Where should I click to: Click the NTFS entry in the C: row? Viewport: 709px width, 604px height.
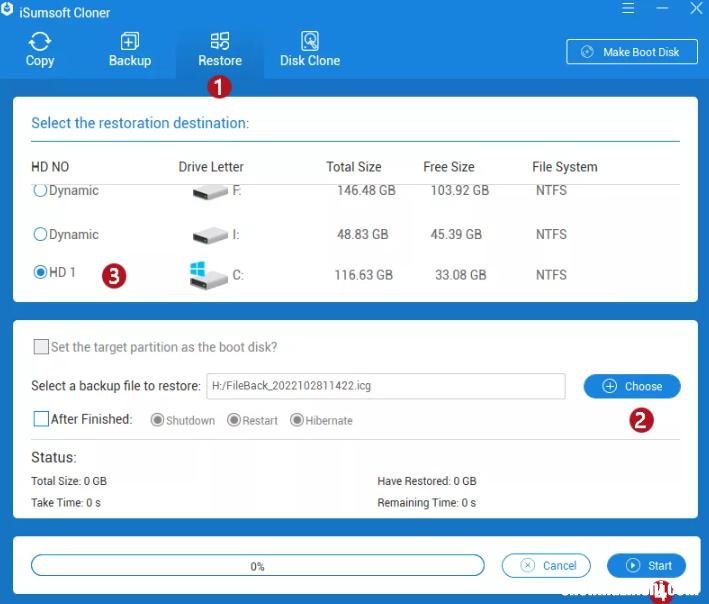tap(551, 275)
